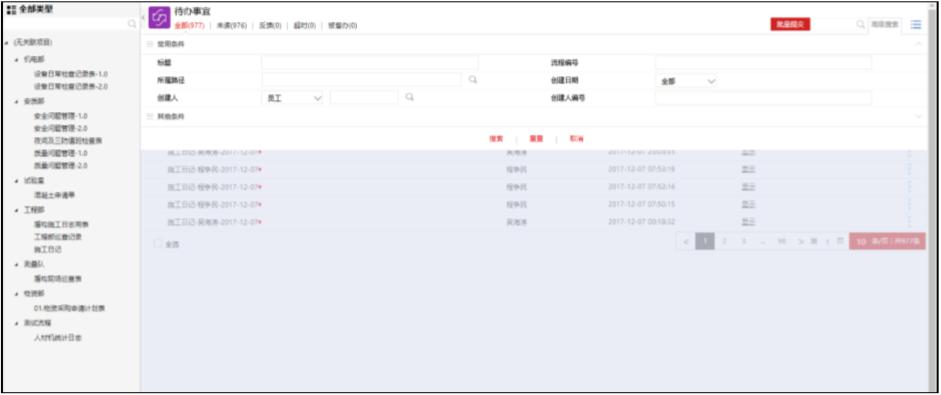Click the red 取消 link

576,139
